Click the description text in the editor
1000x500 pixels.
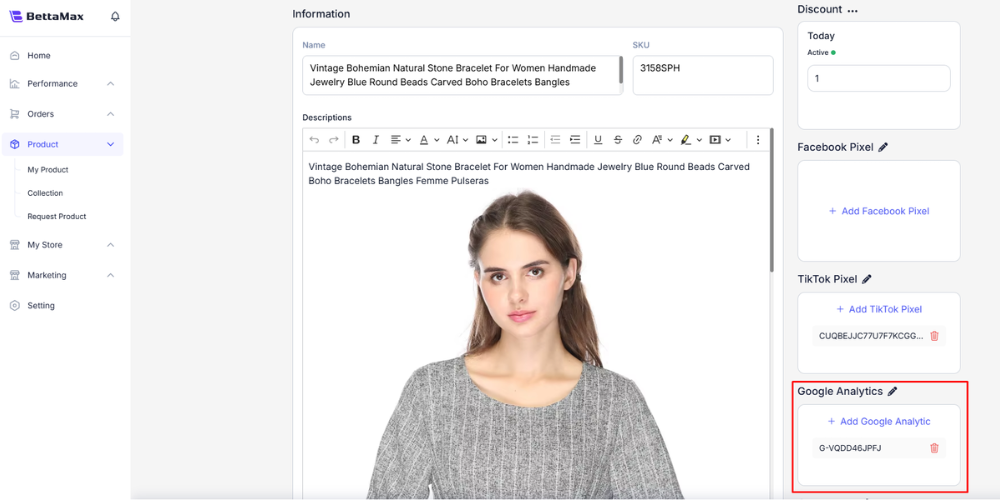tap(529, 174)
